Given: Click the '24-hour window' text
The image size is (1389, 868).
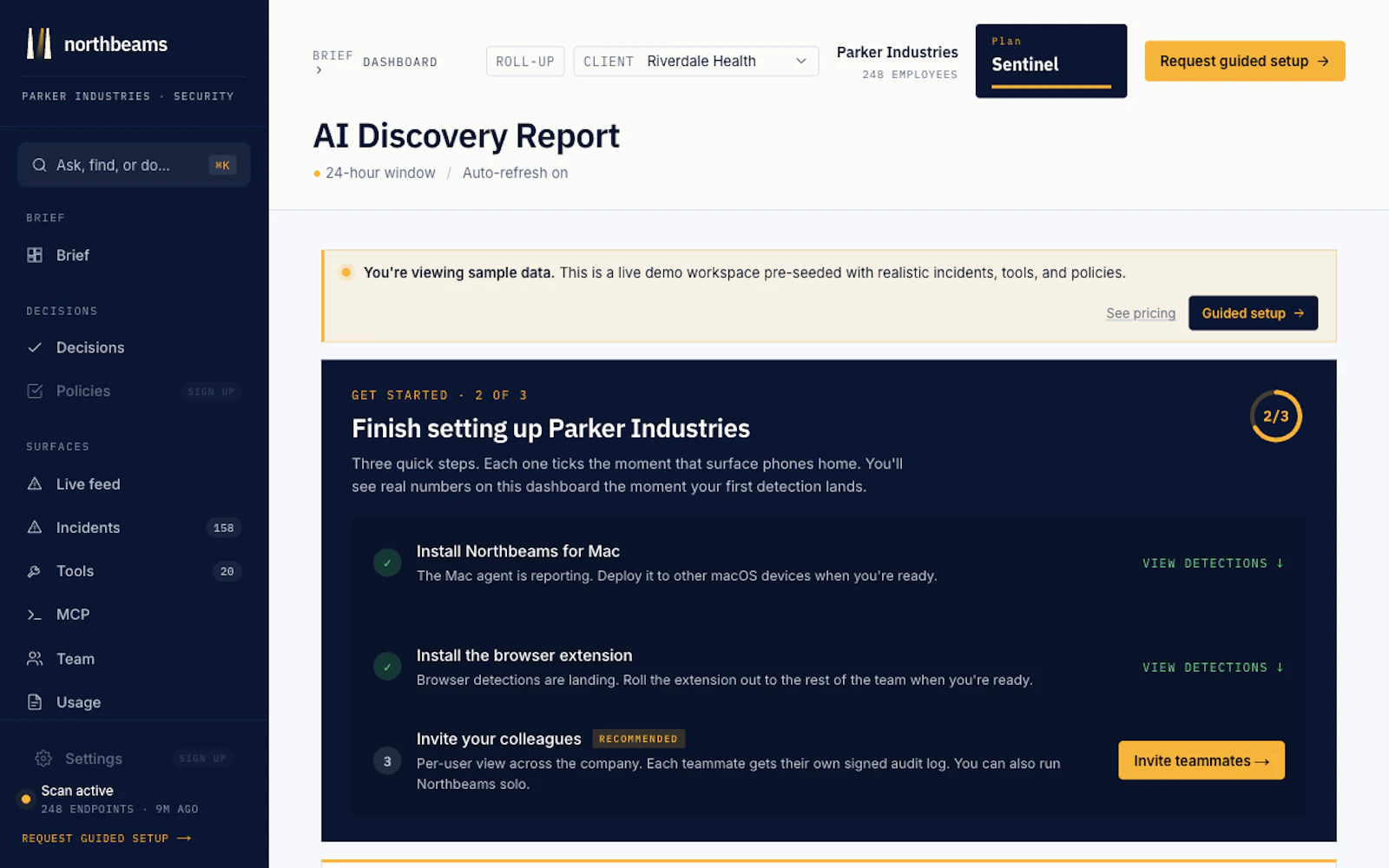Looking at the screenshot, I should (x=380, y=173).
